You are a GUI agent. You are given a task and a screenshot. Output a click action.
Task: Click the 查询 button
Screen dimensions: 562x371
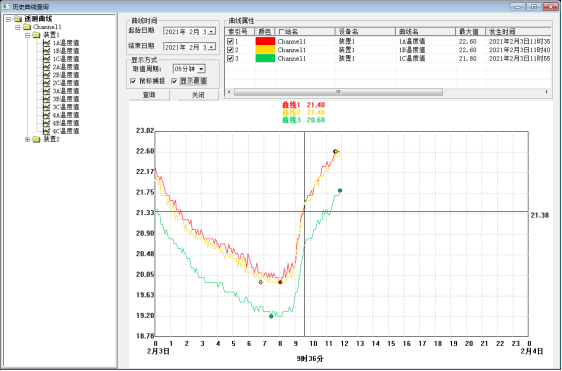149,95
